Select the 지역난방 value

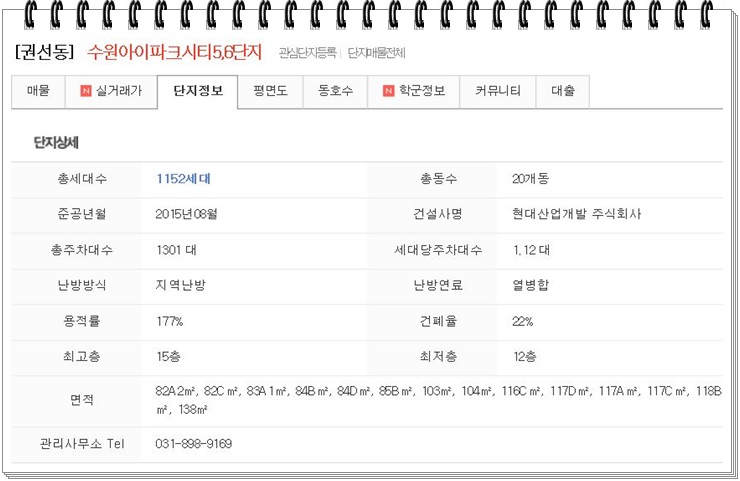point(181,286)
